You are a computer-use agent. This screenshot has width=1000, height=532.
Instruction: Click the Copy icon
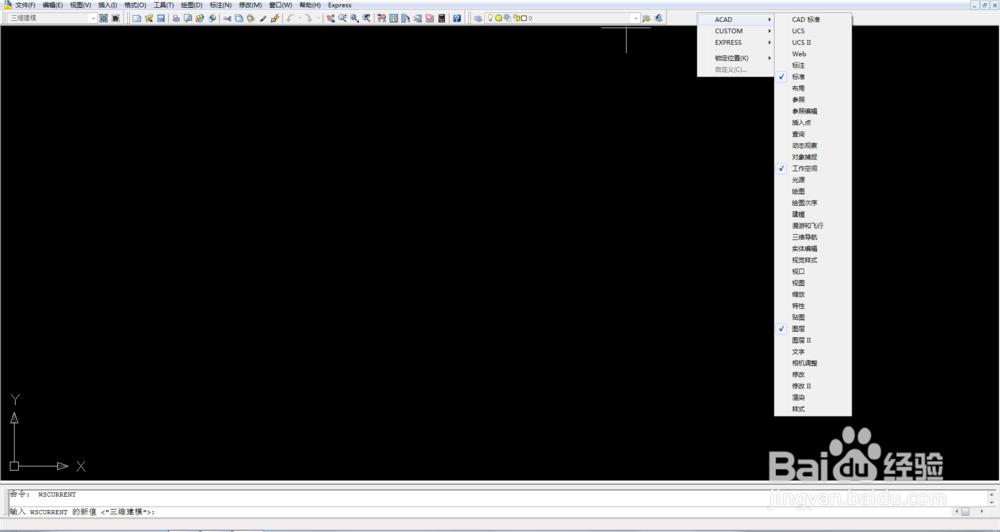tap(239, 18)
